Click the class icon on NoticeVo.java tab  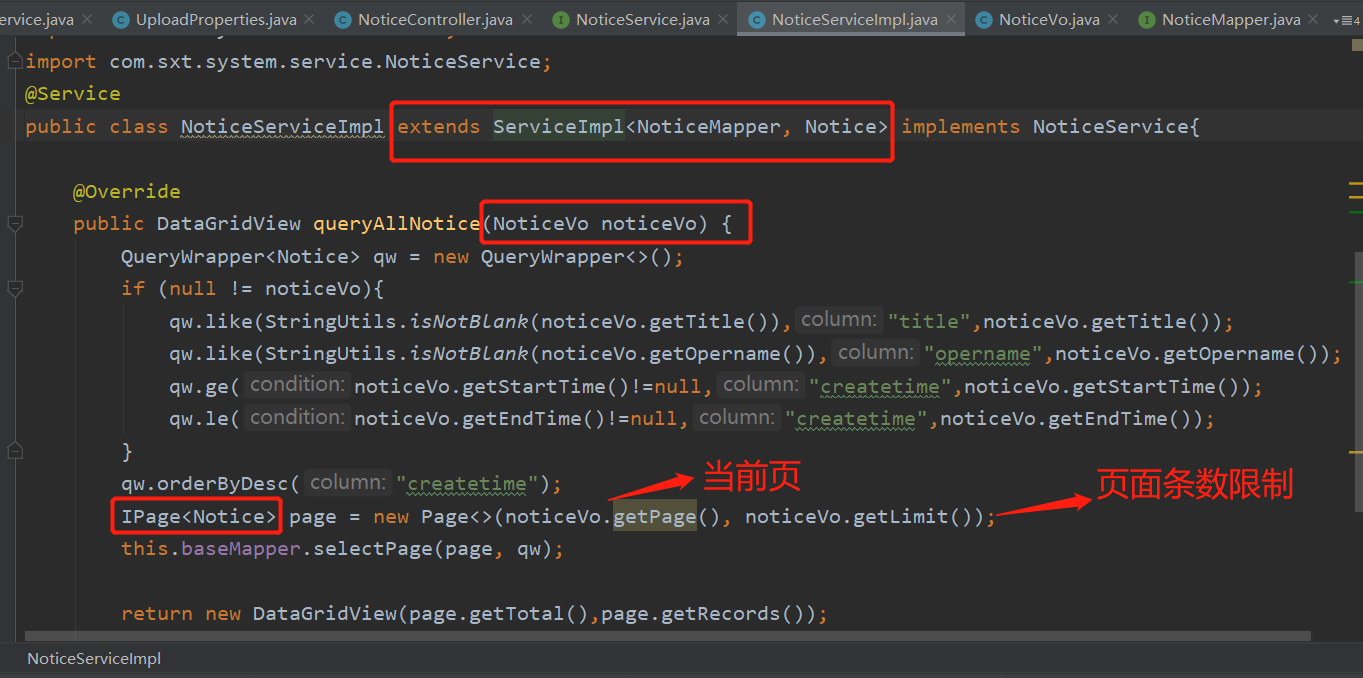[x=984, y=19]
